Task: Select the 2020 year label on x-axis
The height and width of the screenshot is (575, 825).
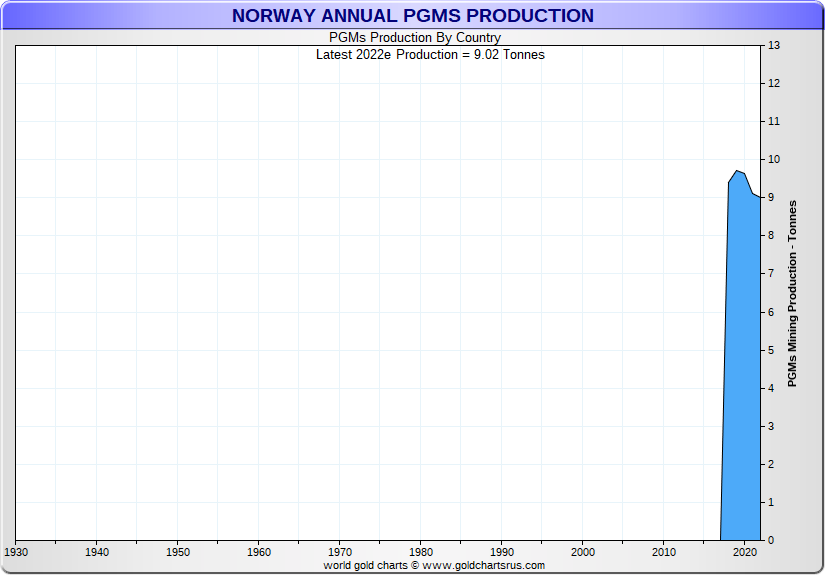Action: click(x=745, y=552)
